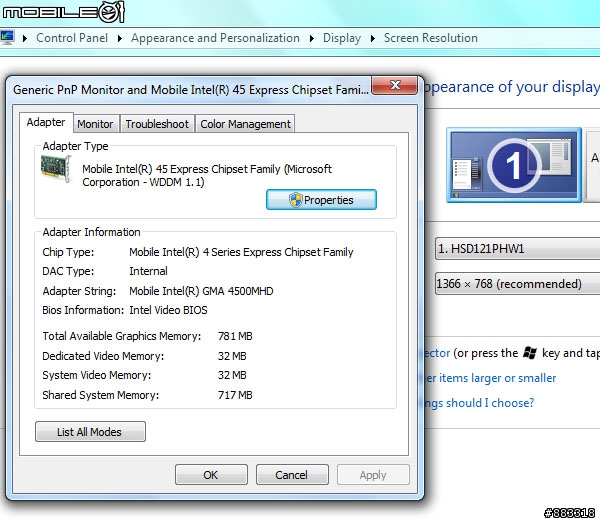This screenshot has height=521, width=600.
Task: Go to Control Panel in breadcrumb
Action: click(x=72, y=38)
